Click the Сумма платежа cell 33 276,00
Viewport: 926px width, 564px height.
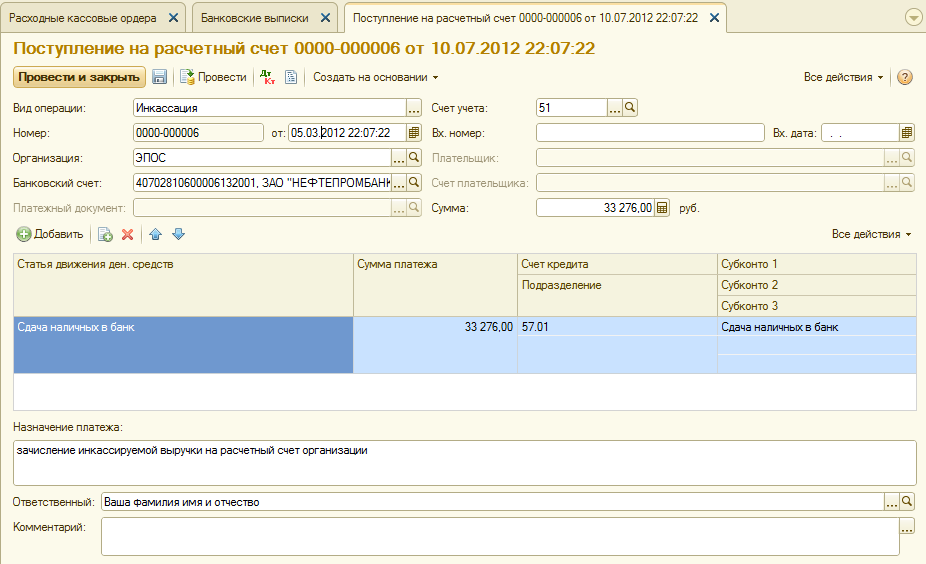click(435, 345)
